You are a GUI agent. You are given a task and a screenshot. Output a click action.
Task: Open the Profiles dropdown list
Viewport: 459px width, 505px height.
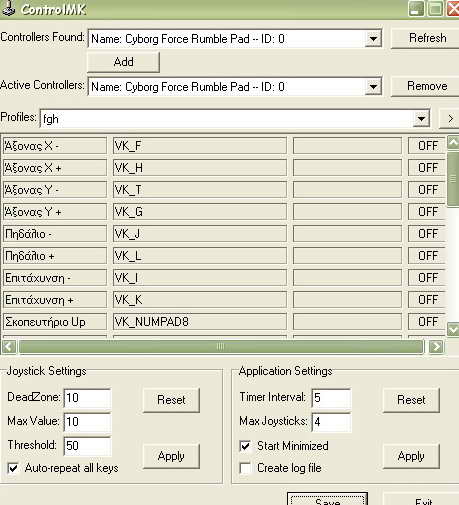[x=421, y=119]
